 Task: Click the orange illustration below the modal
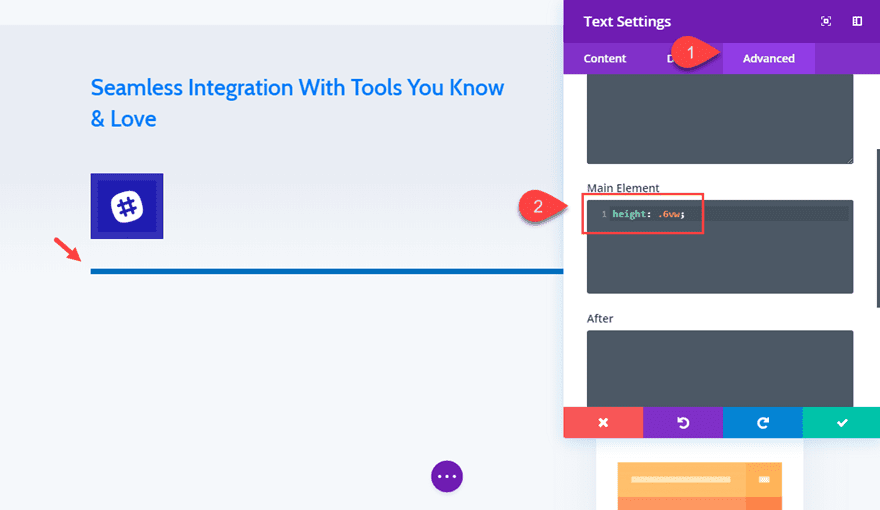click(x=699, y=486)
